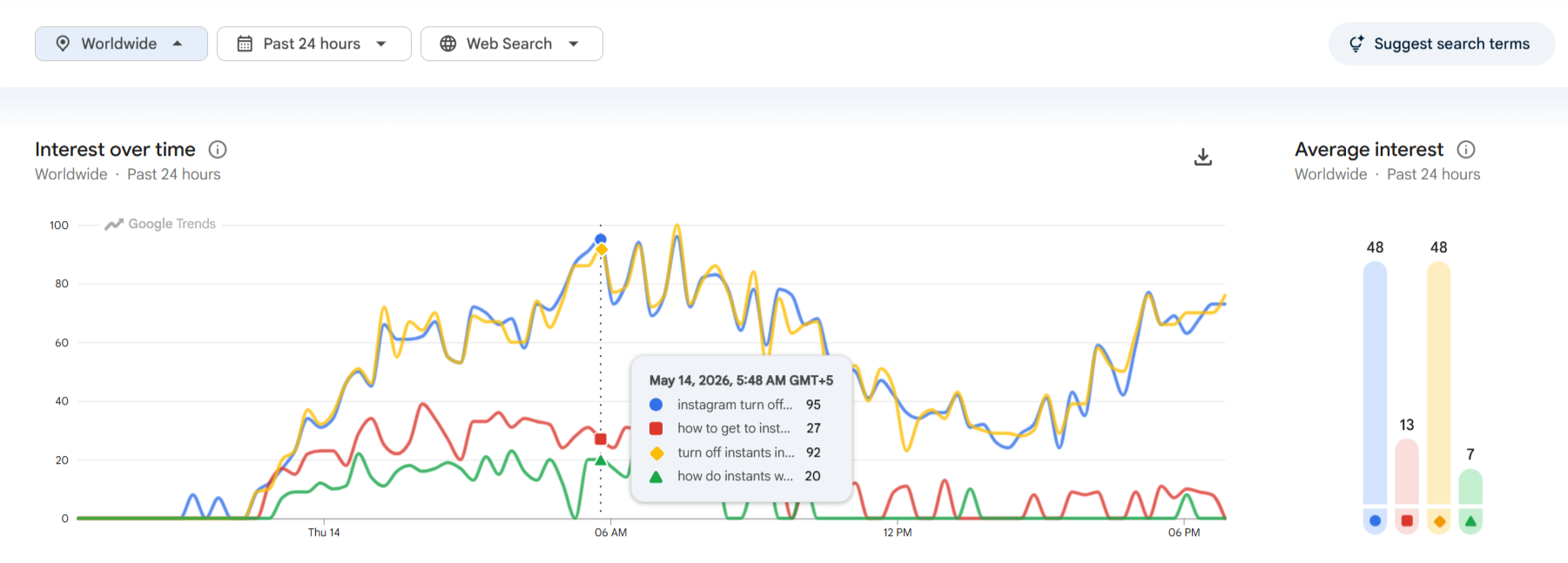Click green triangle marker on chart line

click(601, 460)
